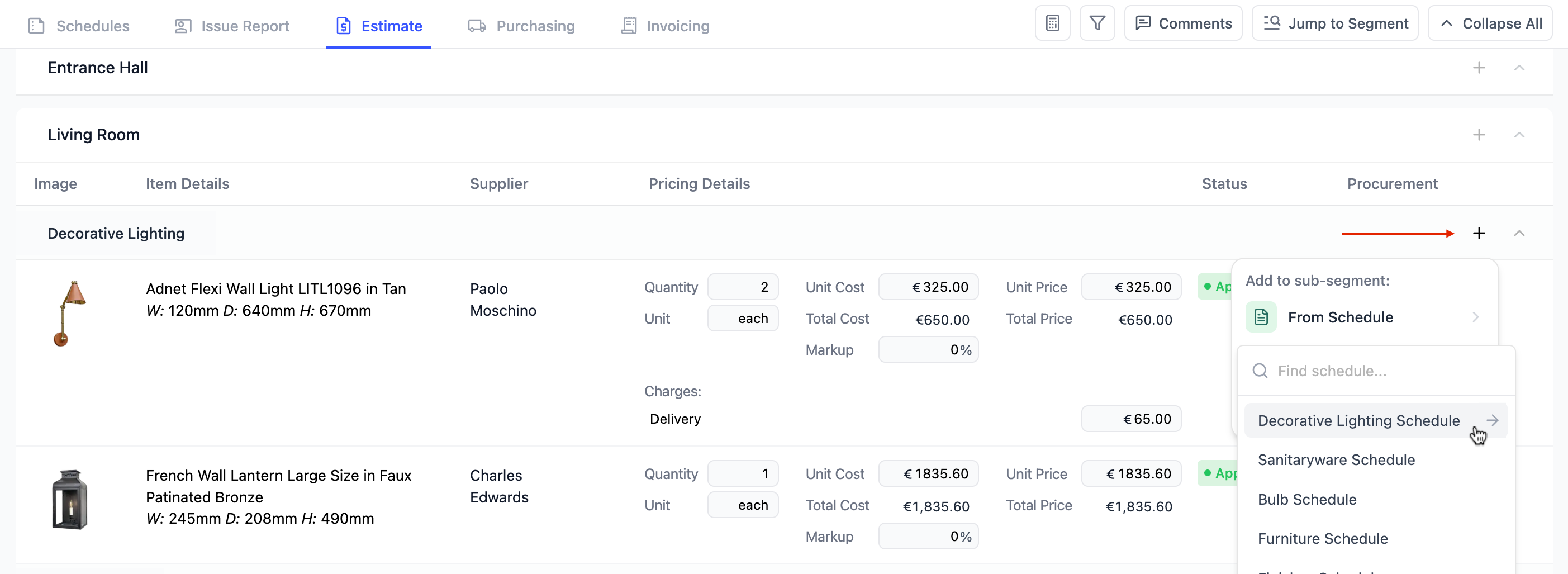Image resolution: width=1568 pixels, height=574 pixels.
Task: Click the Decorative Lighting sub-segment title
Action: (x=116, y=233)
